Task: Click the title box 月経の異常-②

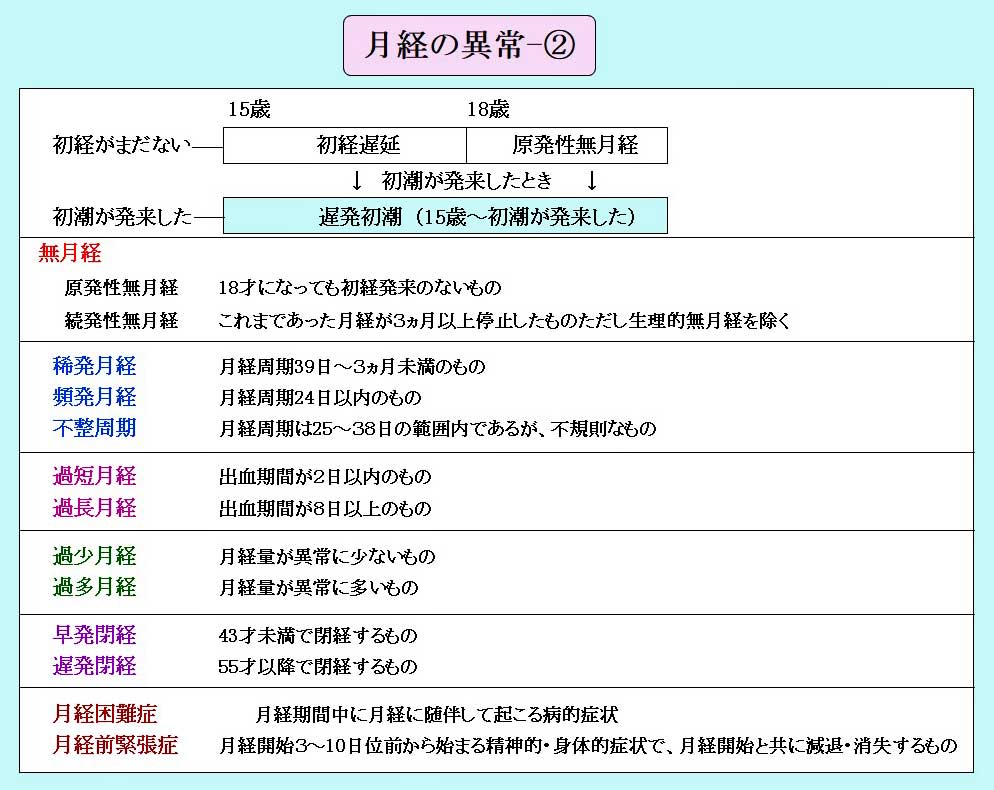Action: [469, 46]
